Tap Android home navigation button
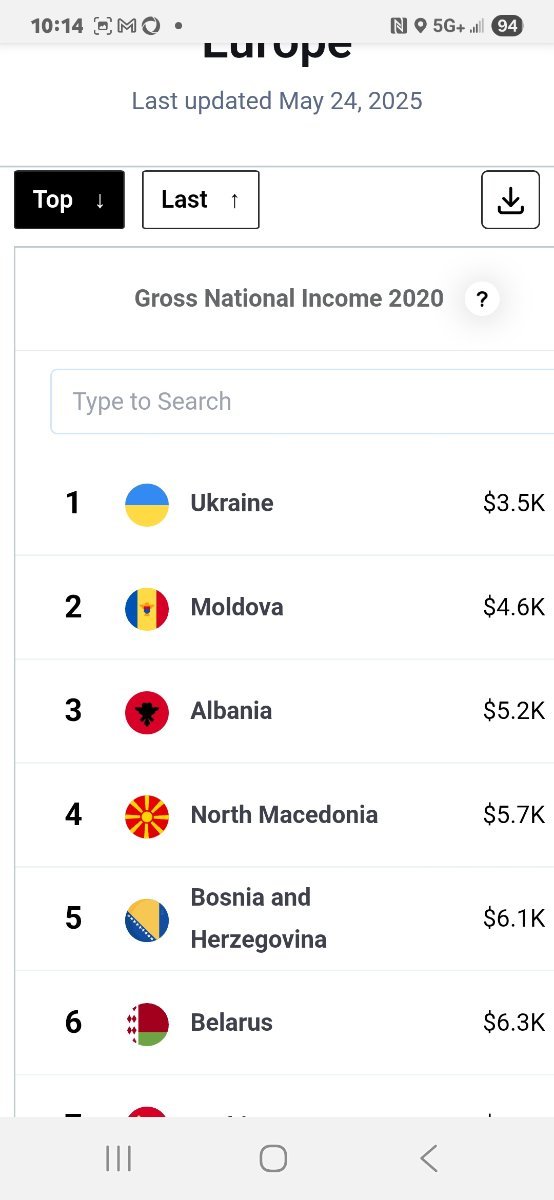The width and height of the screenshot is (554, 1200). pos(273,1158)
